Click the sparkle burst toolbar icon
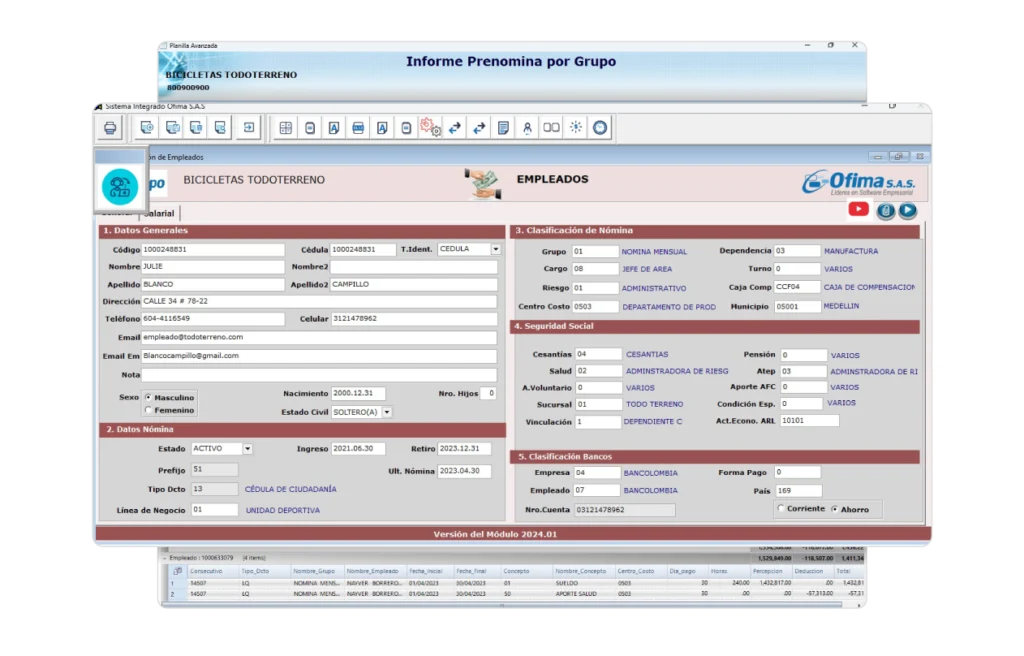This screenshot has height=656, width=1024. [x=575, y=127]
